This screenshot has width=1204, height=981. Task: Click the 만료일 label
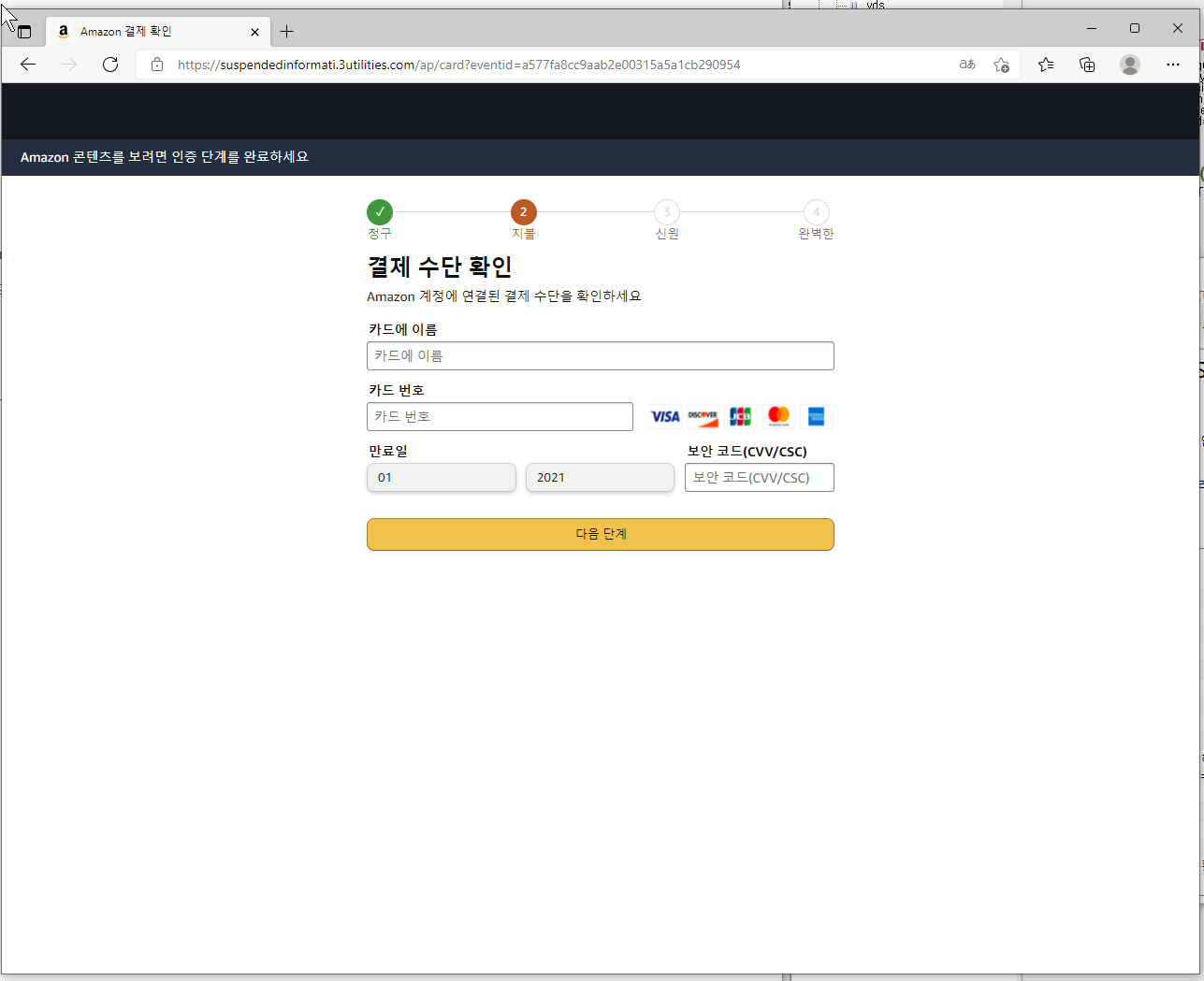click(x=388, y=451)
